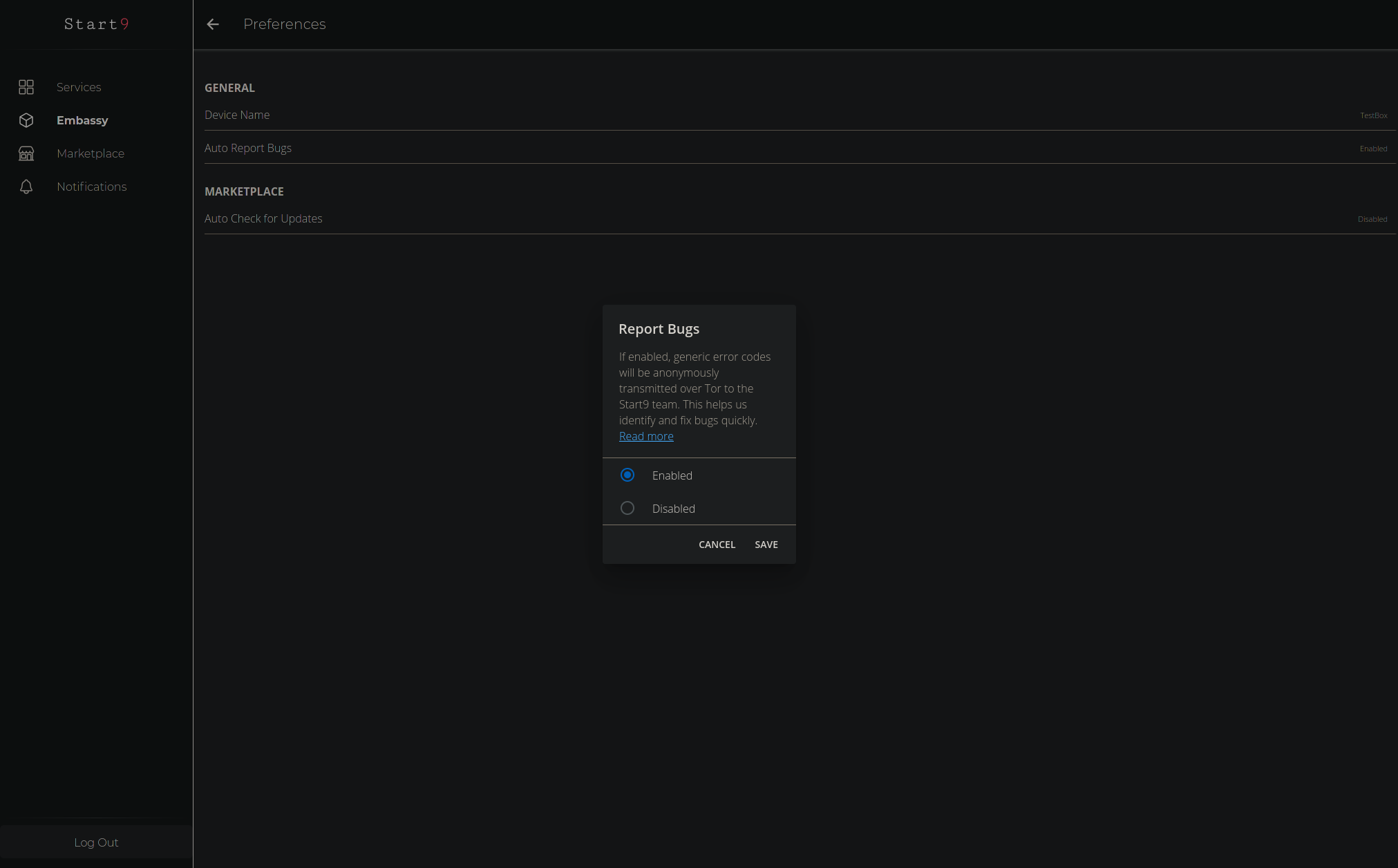Click the back arrow next to Preferences
This screenshot has height=868, width=1398.
pyautogui.click(x=213, y=24)
